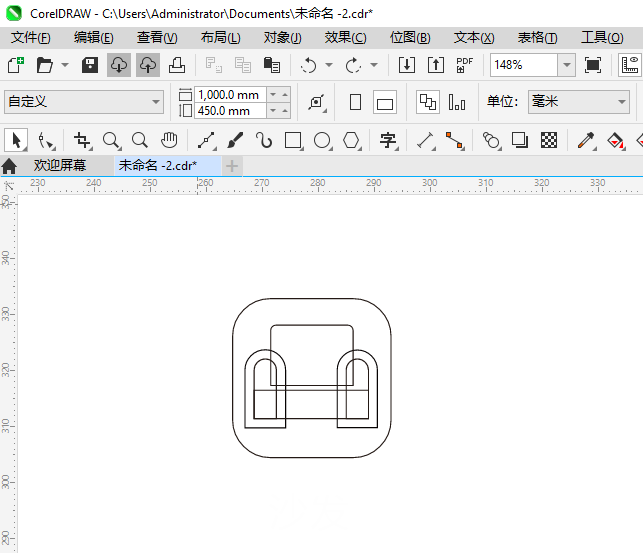Select the Rectangle tool
This screenshot has height=553, width=643.
click(294, 141)
